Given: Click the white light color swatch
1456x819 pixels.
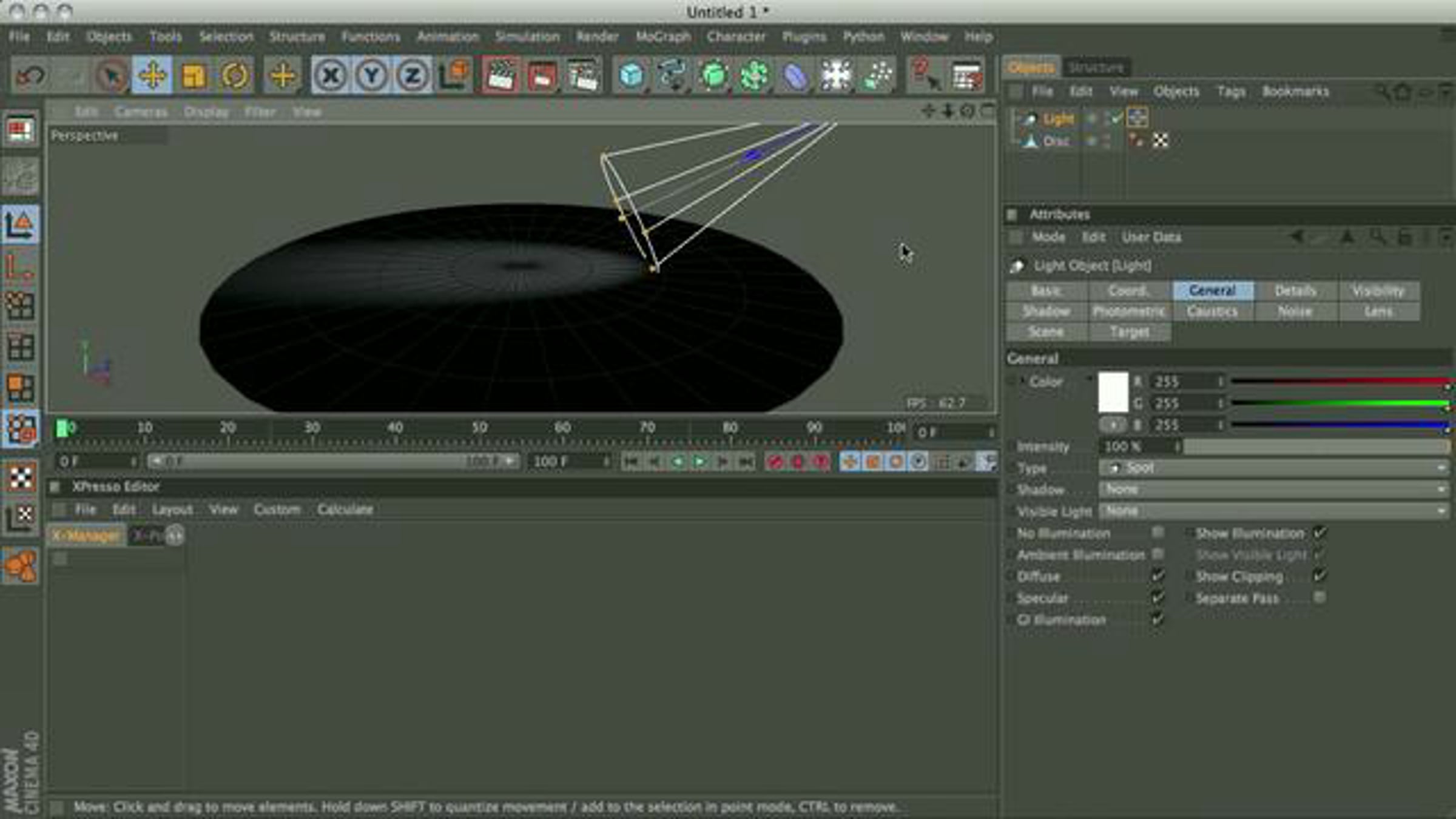Looking at the screenshot, I should 1113,393.
